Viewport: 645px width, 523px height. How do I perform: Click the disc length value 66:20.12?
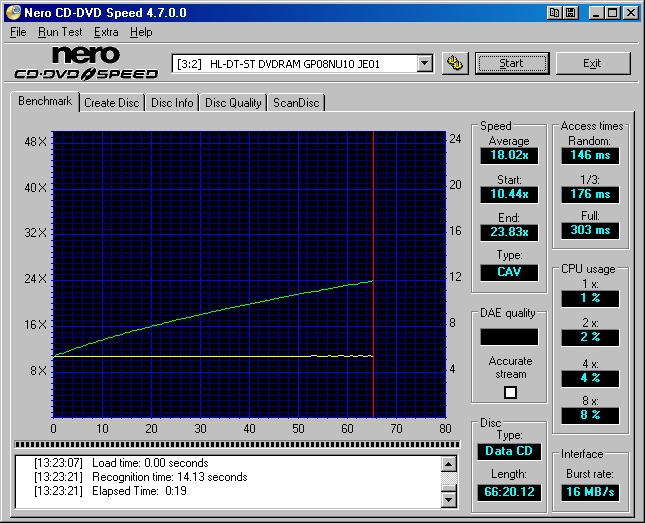click(509, 492)
